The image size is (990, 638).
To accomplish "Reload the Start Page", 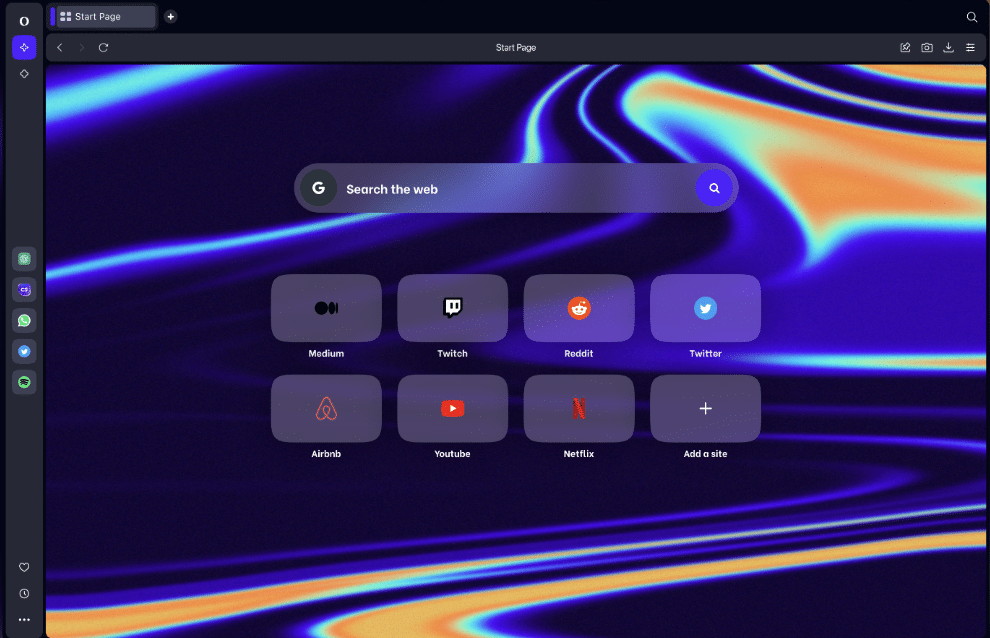I will coord(104,47).
